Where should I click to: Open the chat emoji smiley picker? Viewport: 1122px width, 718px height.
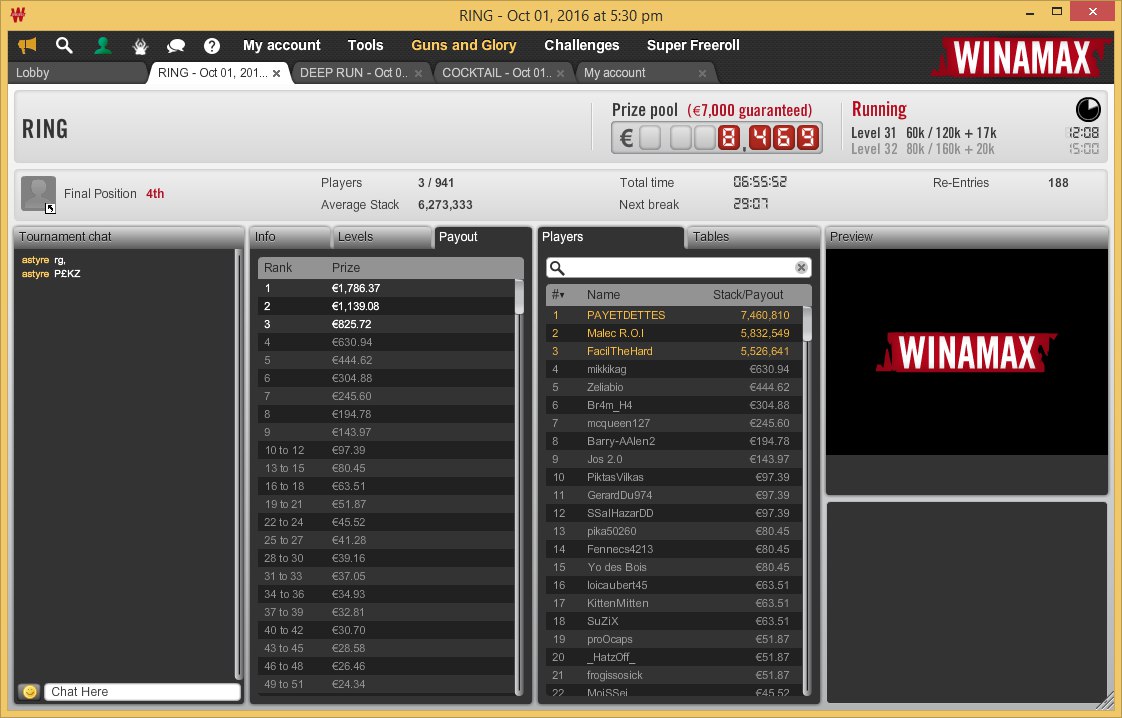(x=29, y=692)
